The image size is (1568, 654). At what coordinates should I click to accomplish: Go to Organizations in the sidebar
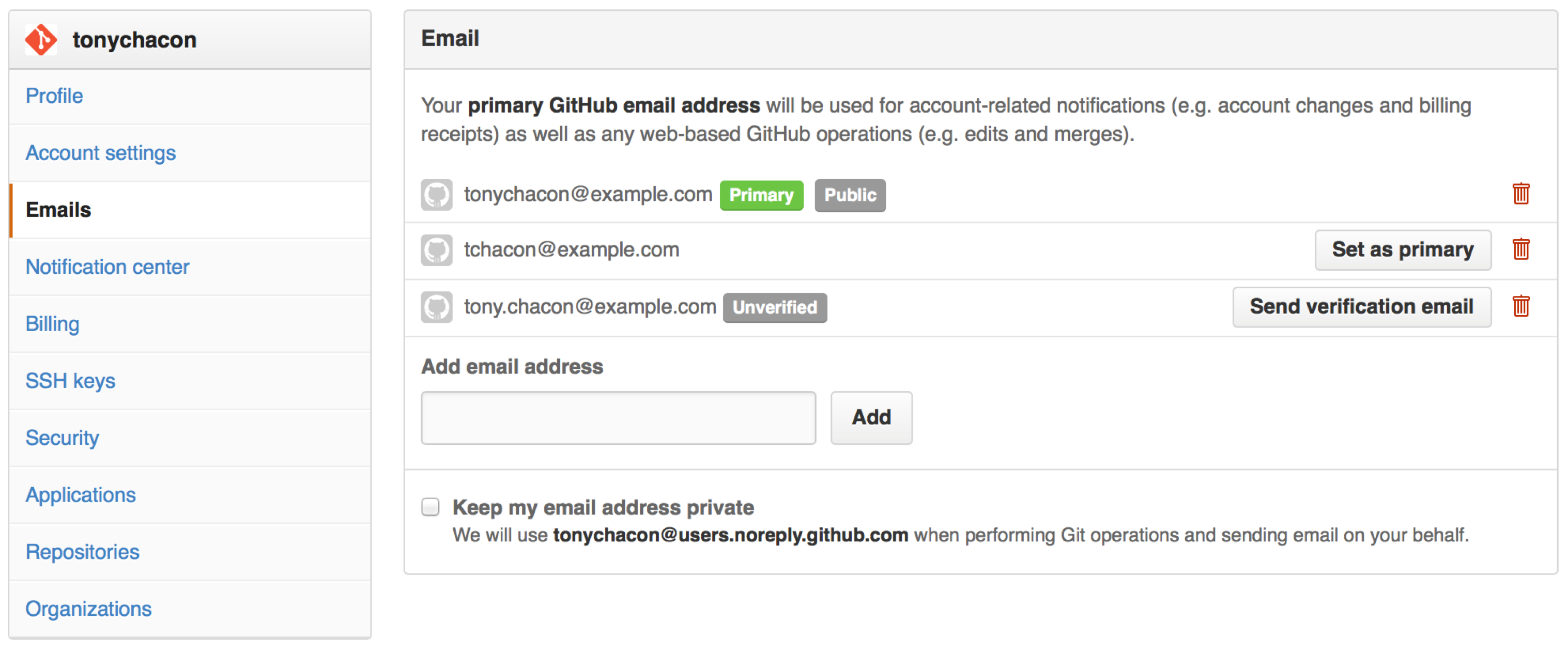(x=88, y=609)
